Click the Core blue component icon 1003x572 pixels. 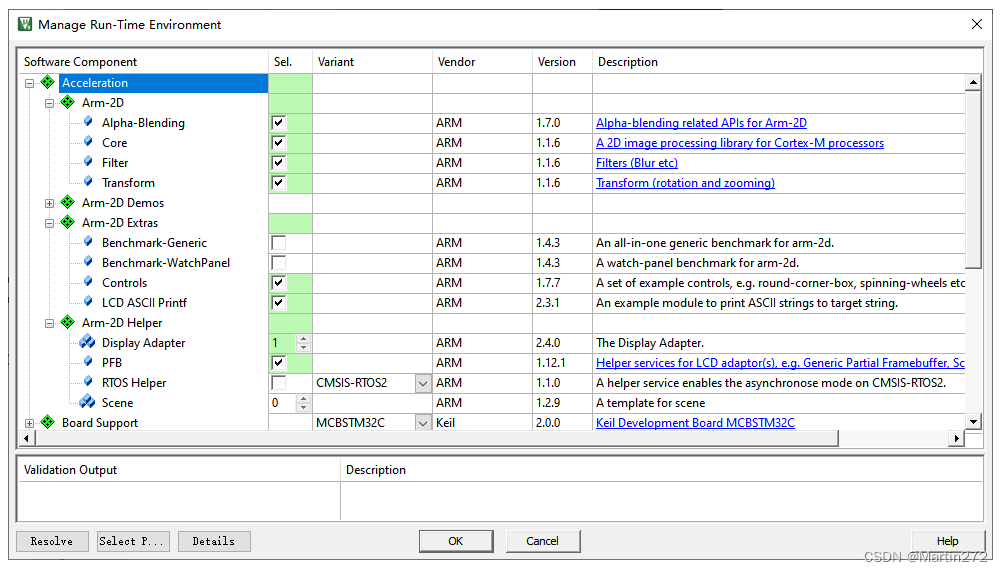(x=88, y=141)
